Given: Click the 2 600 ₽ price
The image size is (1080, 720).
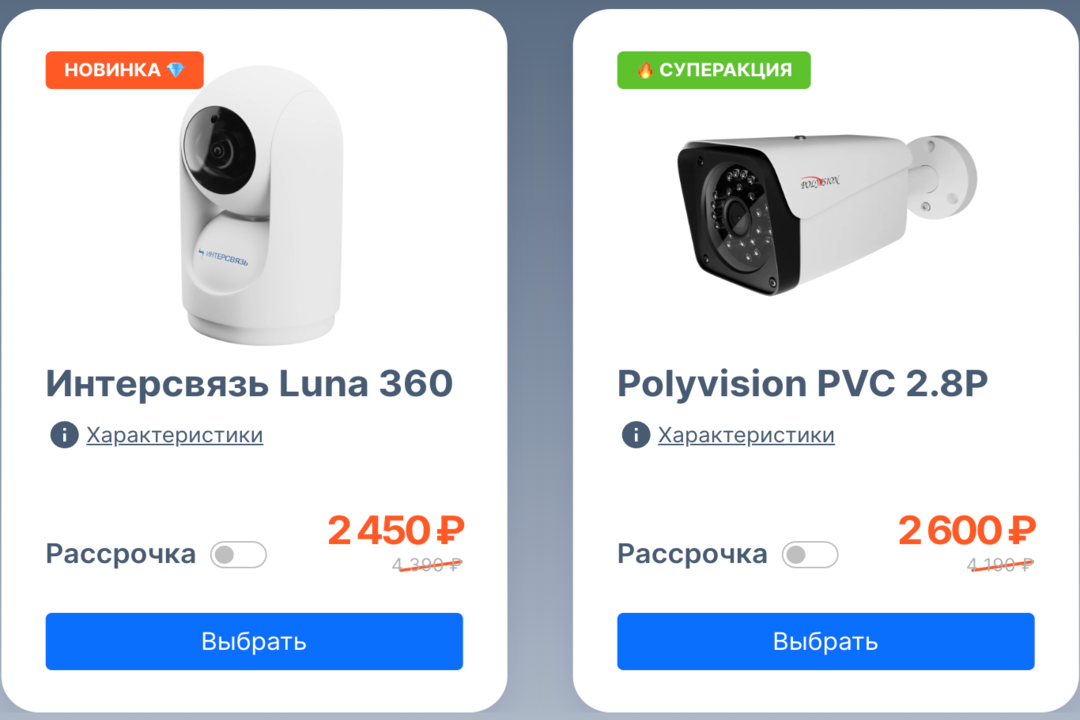Looking at the screenshot, I should tap(967, 531).
